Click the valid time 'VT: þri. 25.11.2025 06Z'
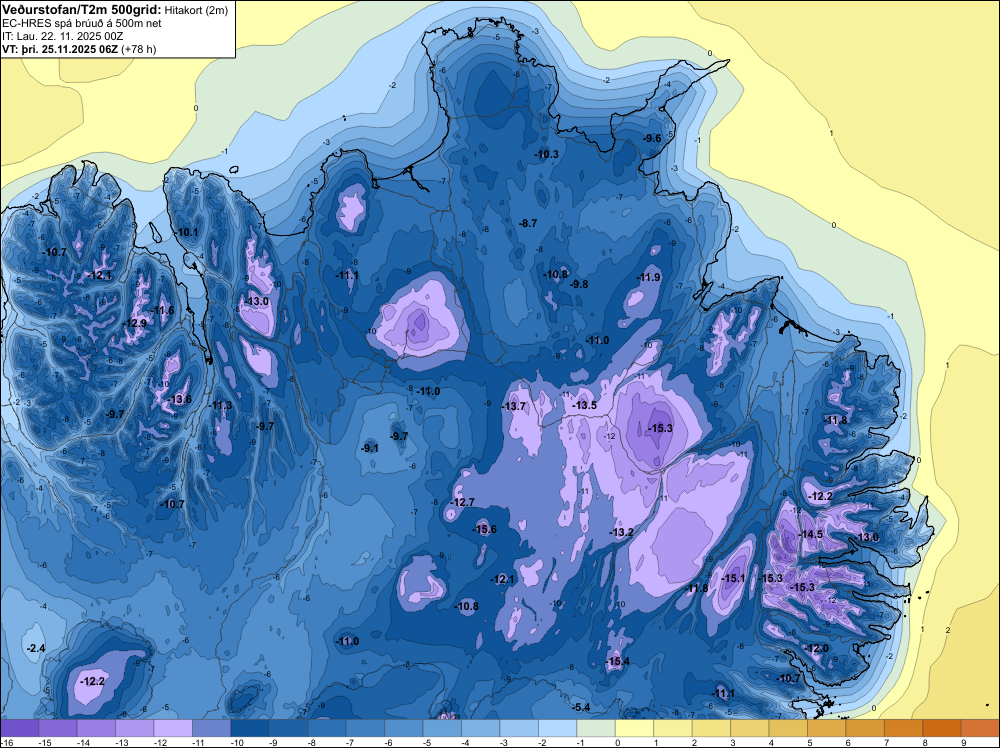The width and height of the screenshot is (1000, 748). point(60,49)
